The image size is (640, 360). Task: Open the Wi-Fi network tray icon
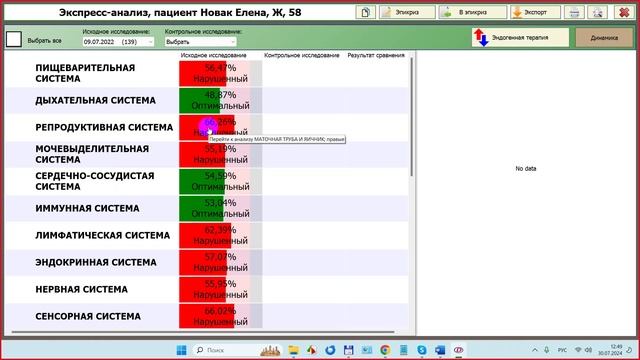coord(578,350)
